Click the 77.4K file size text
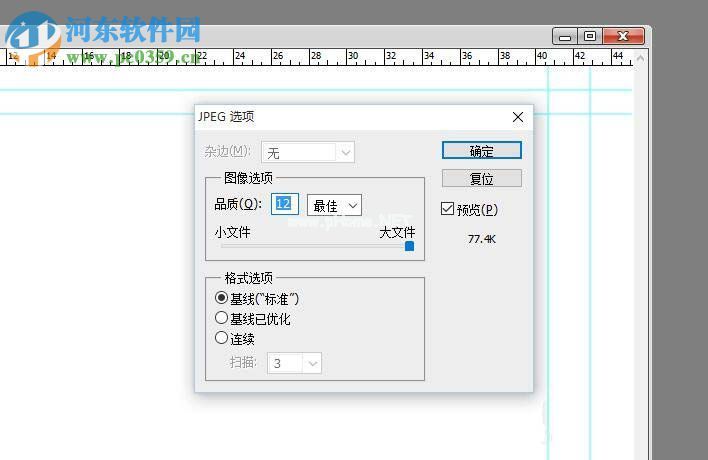Viewport: 708px width, 460px height. (482, 239)
